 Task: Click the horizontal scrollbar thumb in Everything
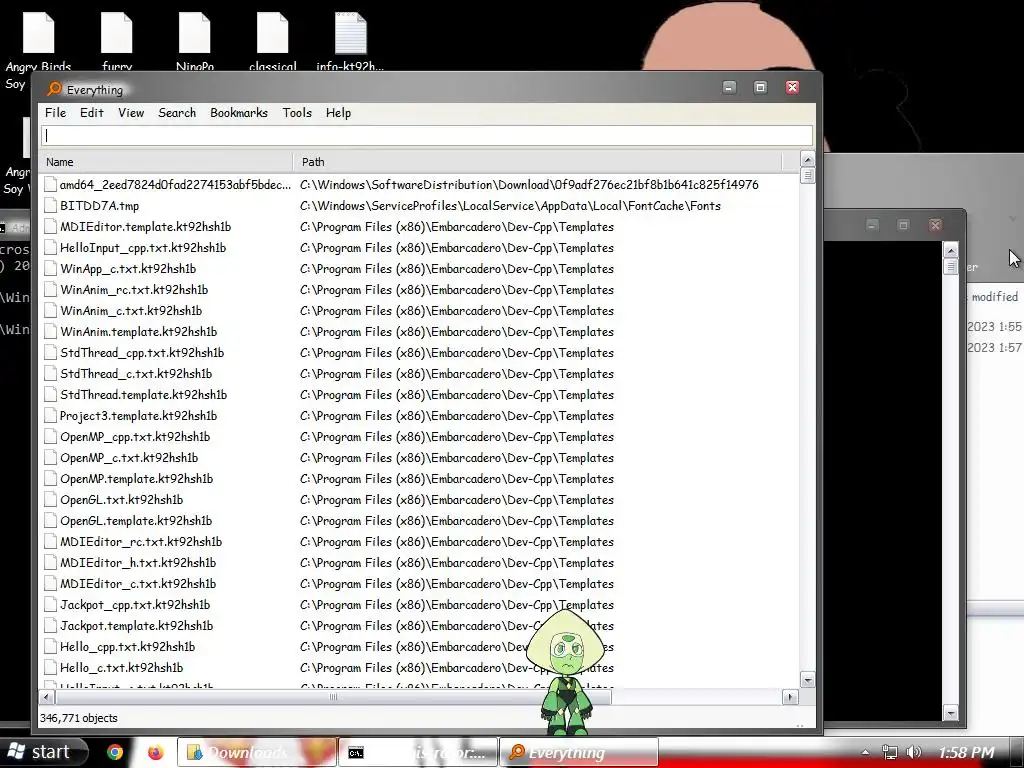click(x=333, y=697)
